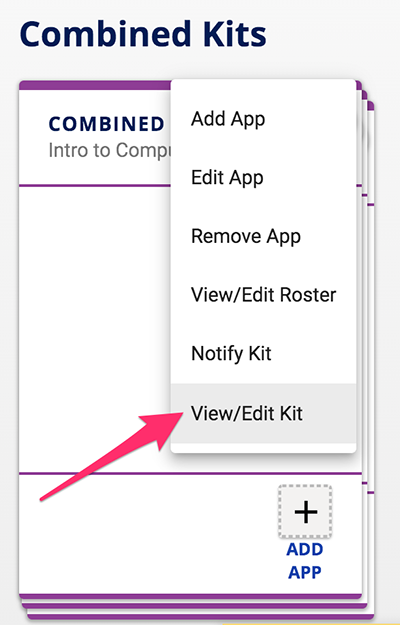Viewport: 400px width, 625px height.
Task: Click the purple top bar of front card
Action: pyautogui.click(x=95, y=85)
